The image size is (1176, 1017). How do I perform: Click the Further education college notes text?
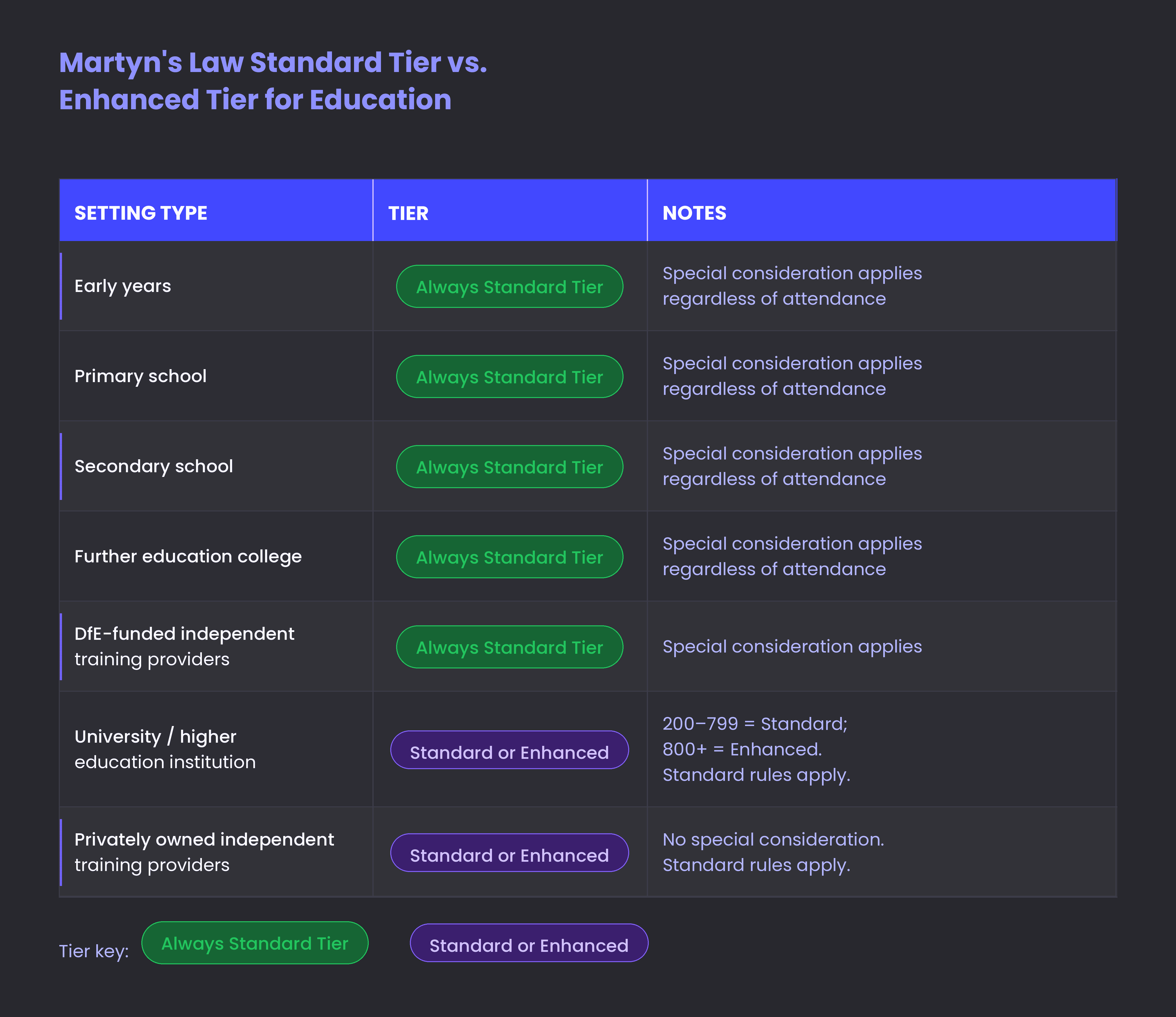792,556
